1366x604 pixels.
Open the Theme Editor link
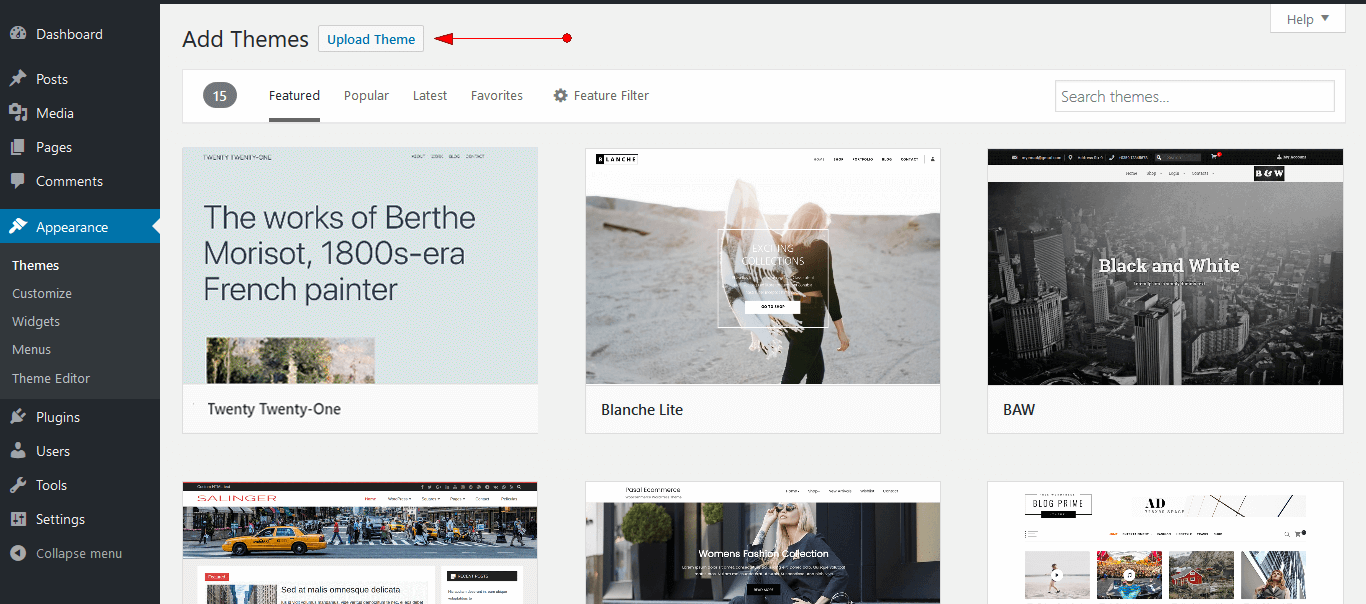[x=50, y=378]
